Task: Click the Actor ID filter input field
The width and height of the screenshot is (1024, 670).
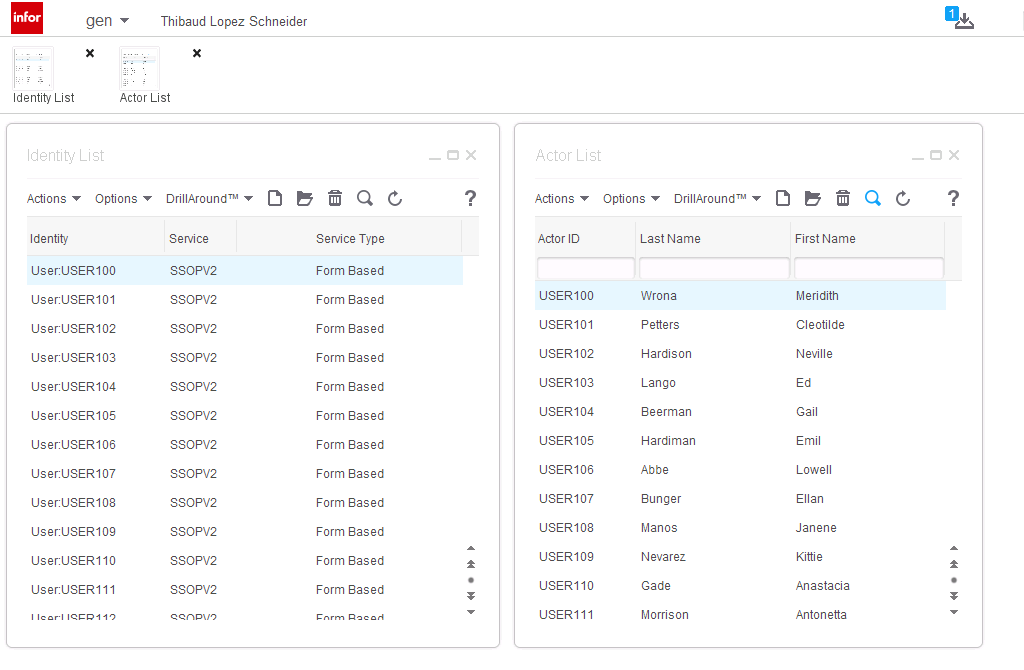Action: [x=586, y=268]
